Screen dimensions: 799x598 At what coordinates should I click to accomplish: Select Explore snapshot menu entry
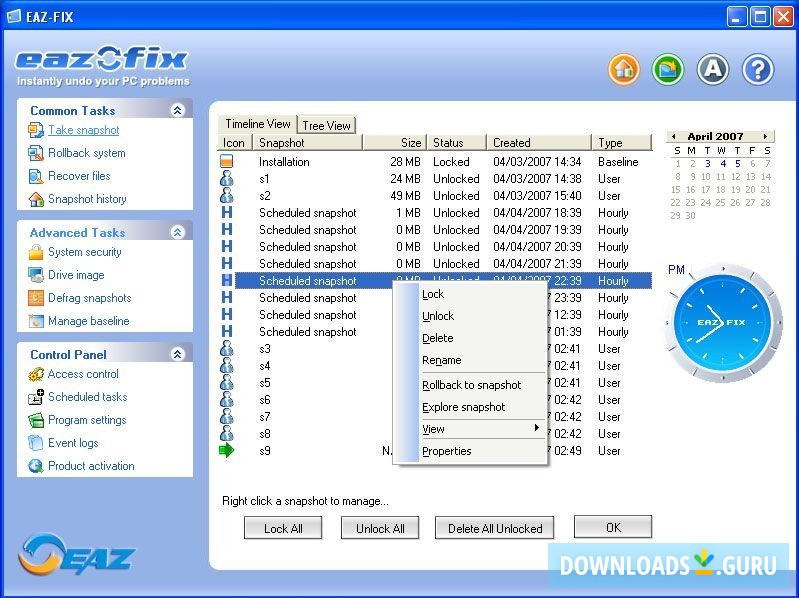(x=464, y=407)
